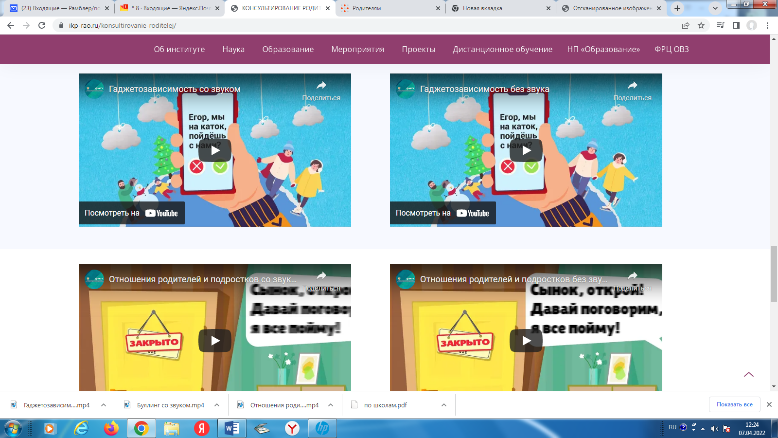Open second video via "Посмотреть на YouTube"
The height and width of the screenshot is (438, 778).
(443, 213)
